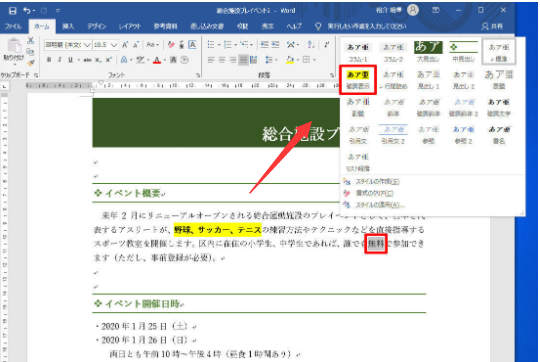Toggle character border (boxed A)

pyautogui.click(x=193, y=45)
